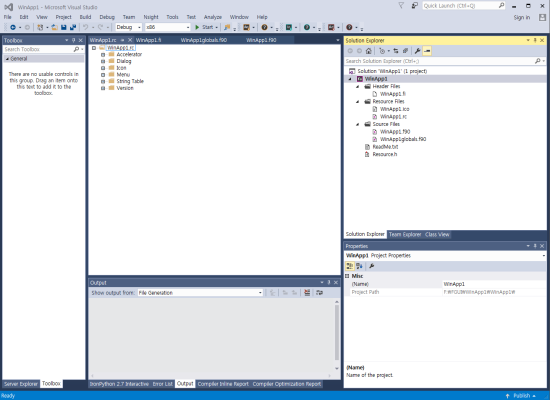Collapse the Header Files folder

point(357,86)
